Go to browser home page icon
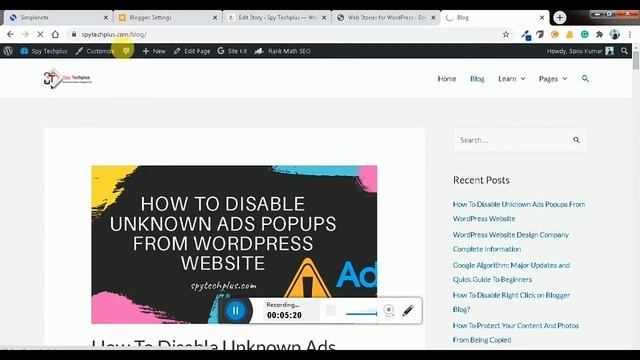Viewport: 640px width, 360px height. click(x=56, y=34)
